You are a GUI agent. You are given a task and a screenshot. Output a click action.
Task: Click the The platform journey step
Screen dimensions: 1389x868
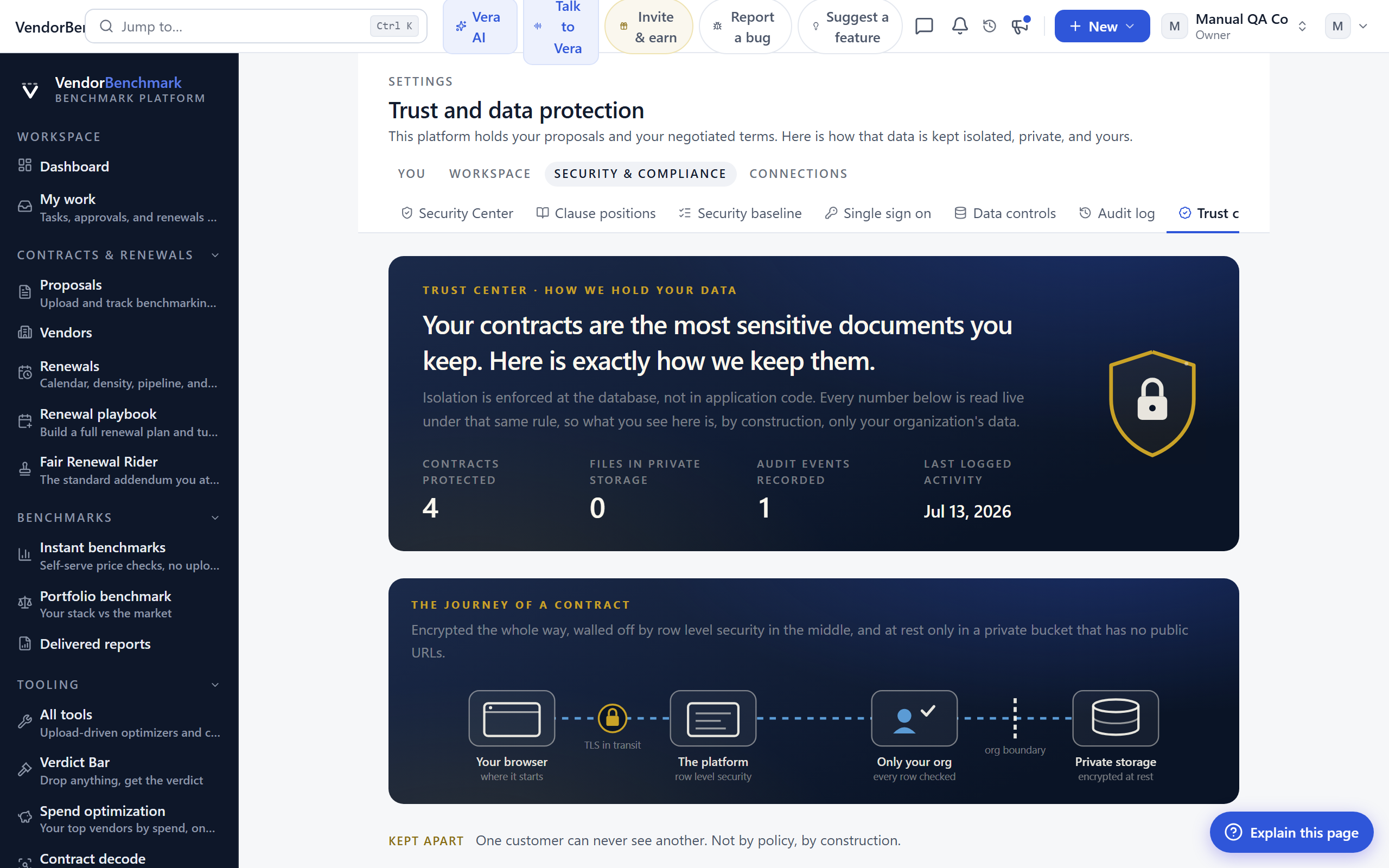coord(713,736)
